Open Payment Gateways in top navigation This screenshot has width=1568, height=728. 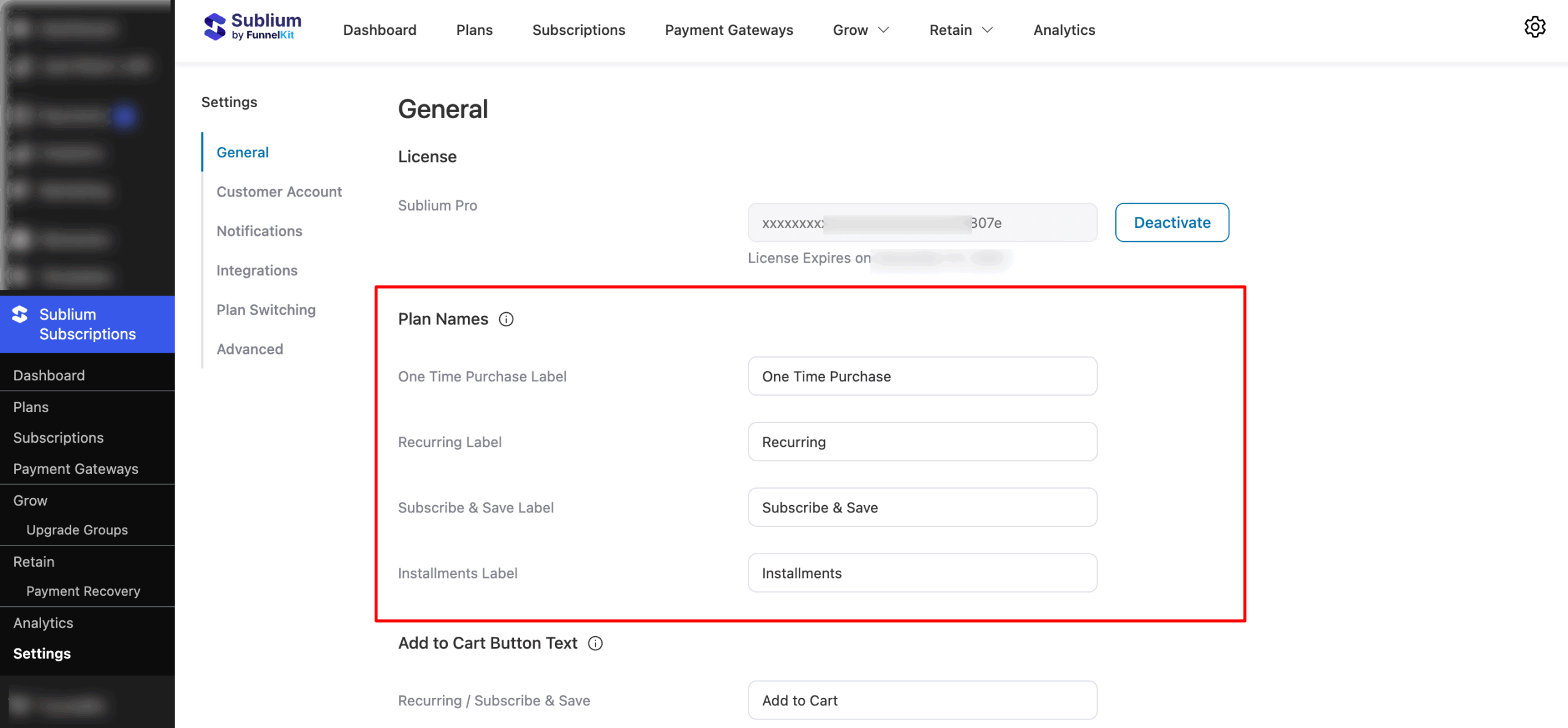tap(728, 30)
